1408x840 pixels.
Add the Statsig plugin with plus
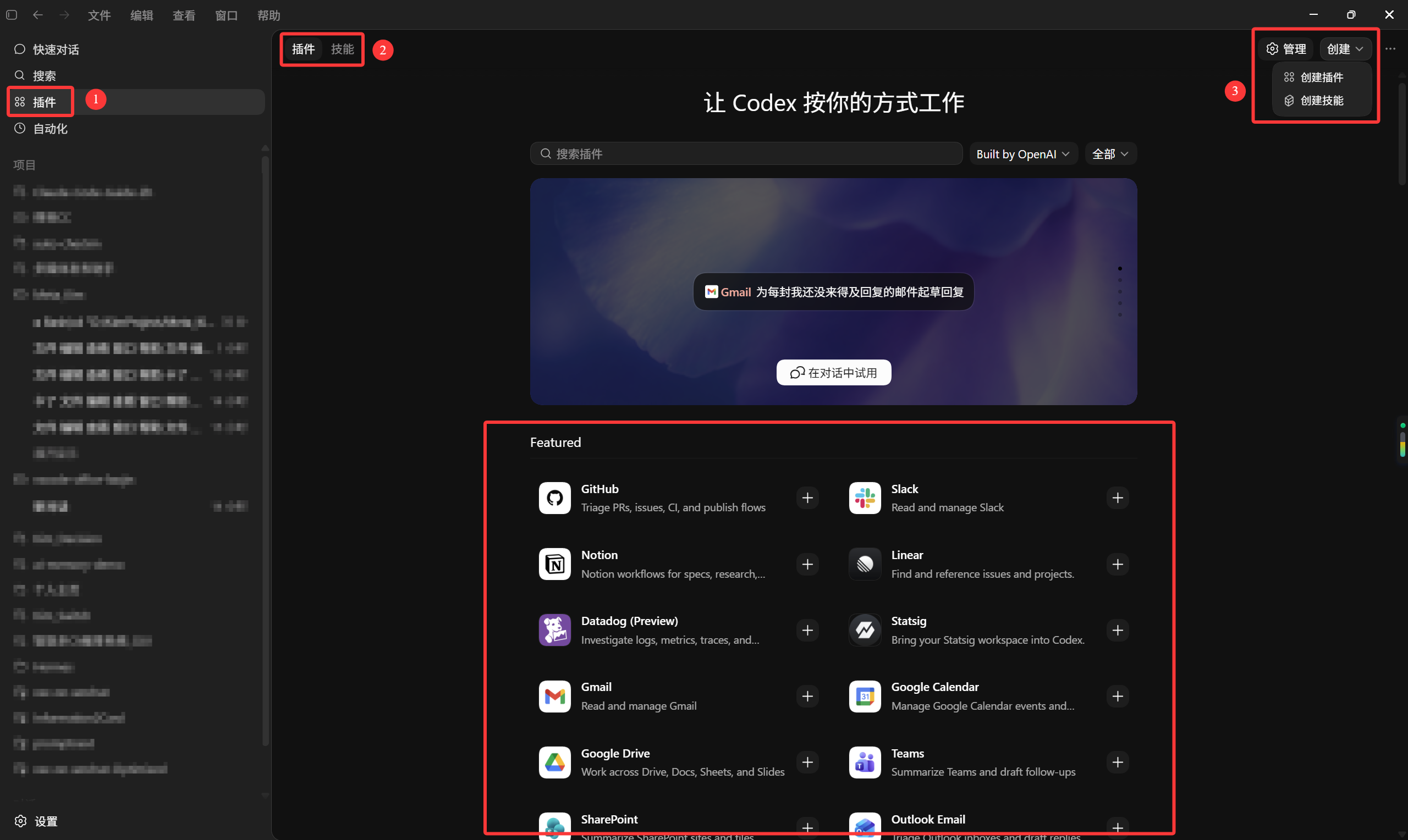coord(1118,630)
